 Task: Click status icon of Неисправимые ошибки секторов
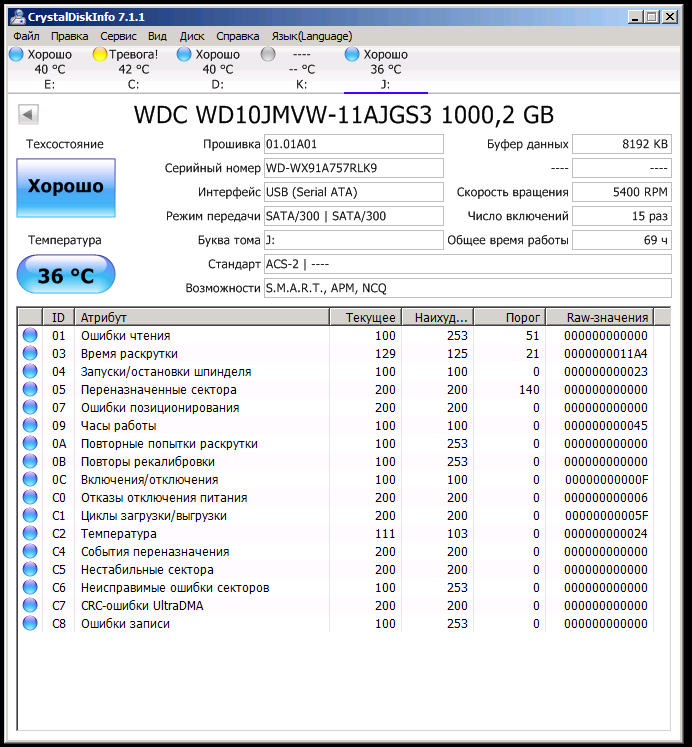30,587
